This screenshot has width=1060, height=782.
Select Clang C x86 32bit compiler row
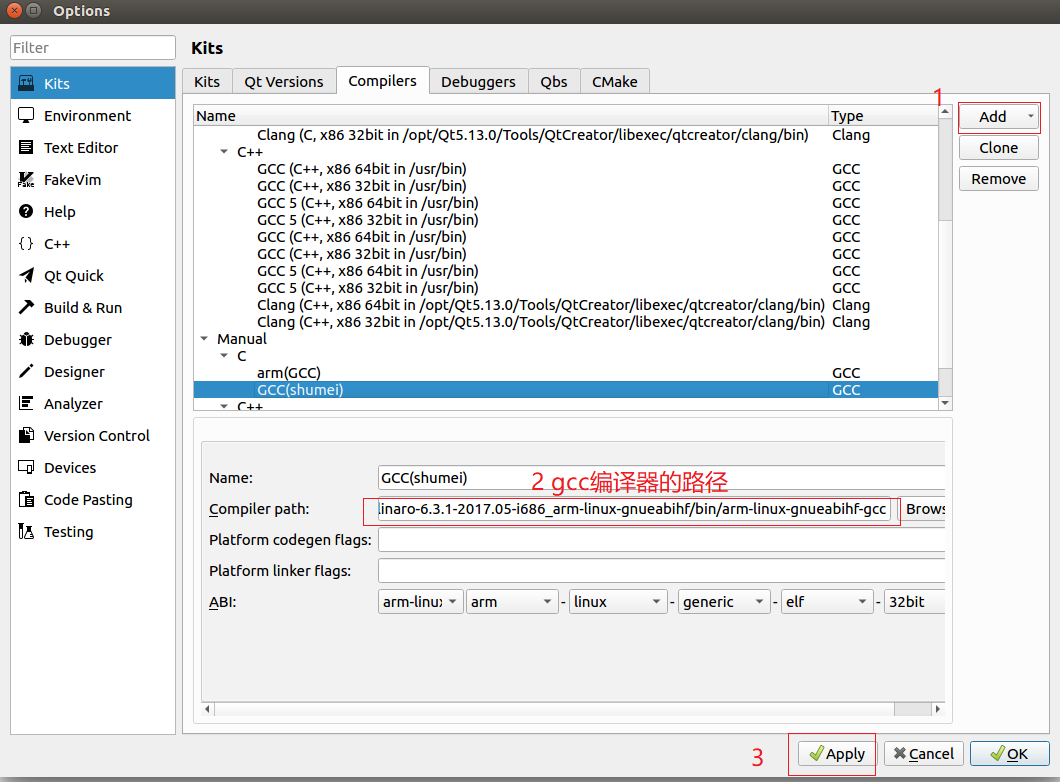click(566, 135)
